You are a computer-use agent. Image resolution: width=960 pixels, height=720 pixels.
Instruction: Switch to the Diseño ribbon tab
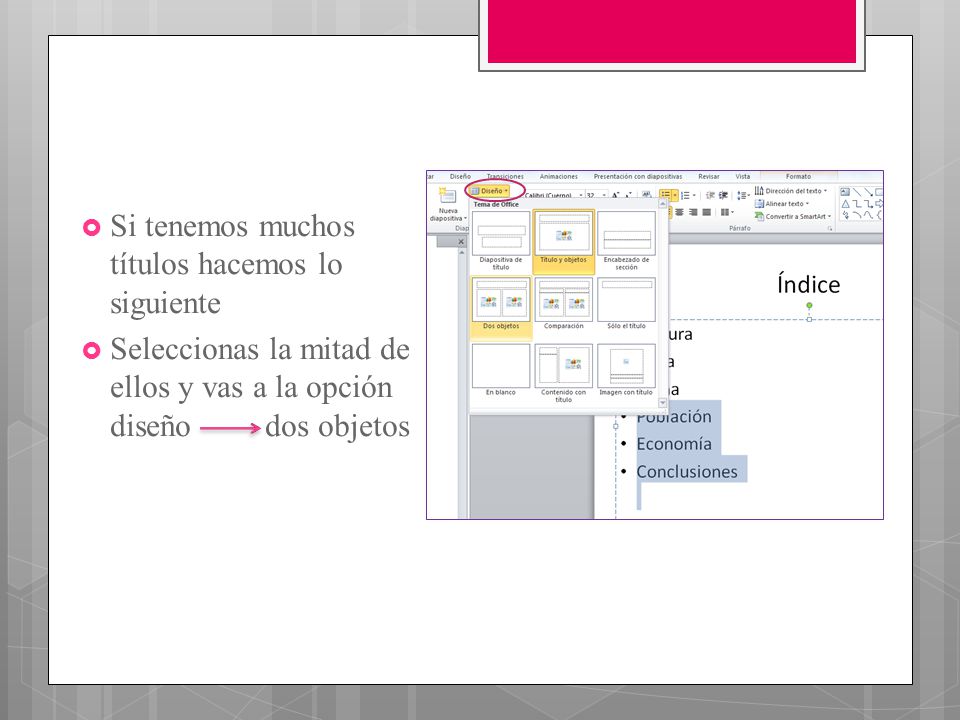pos(460,176)
